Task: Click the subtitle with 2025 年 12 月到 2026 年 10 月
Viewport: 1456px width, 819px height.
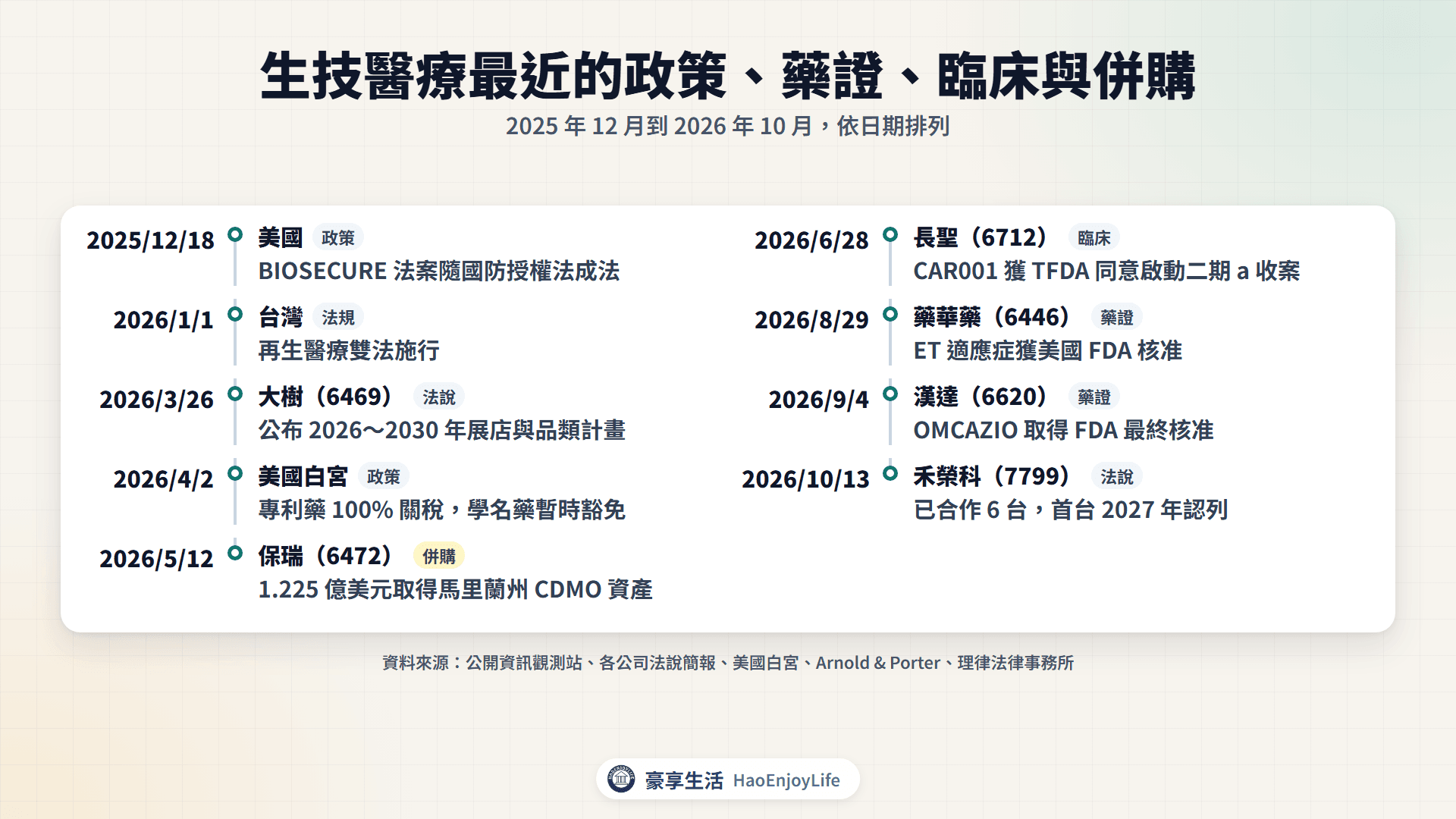Action: [x=728, y=126]
